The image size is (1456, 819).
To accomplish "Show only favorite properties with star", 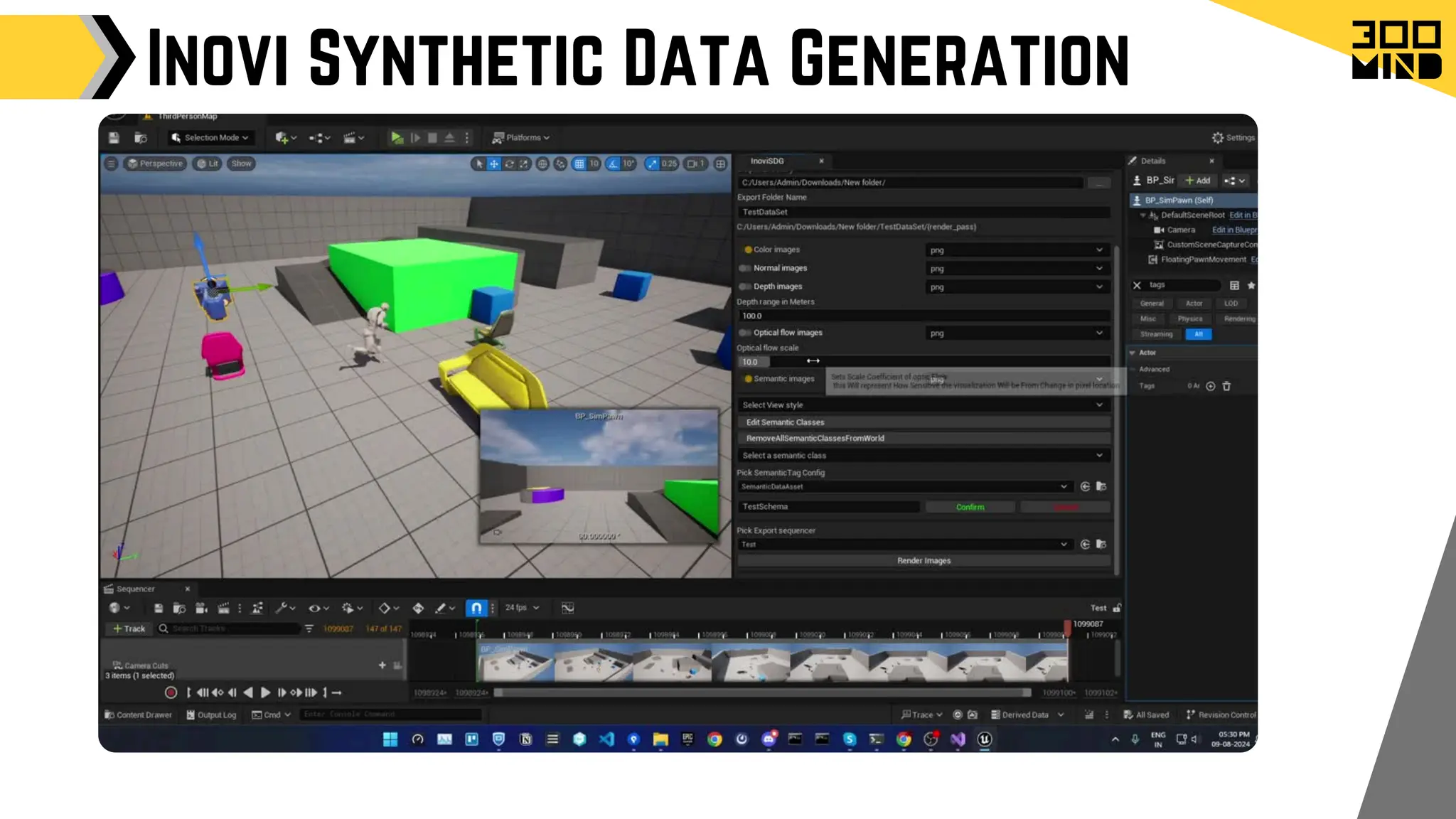I will (1251, 285).
